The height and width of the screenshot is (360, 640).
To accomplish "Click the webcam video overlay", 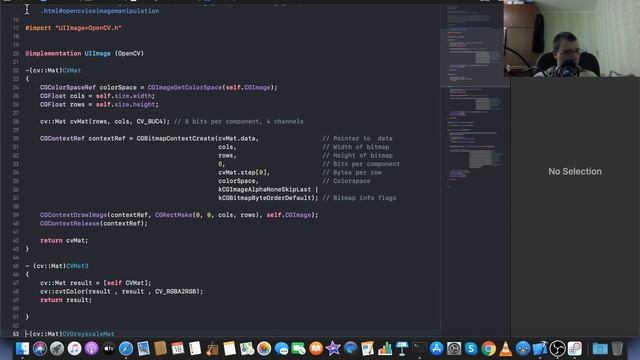I will [571, 38].
